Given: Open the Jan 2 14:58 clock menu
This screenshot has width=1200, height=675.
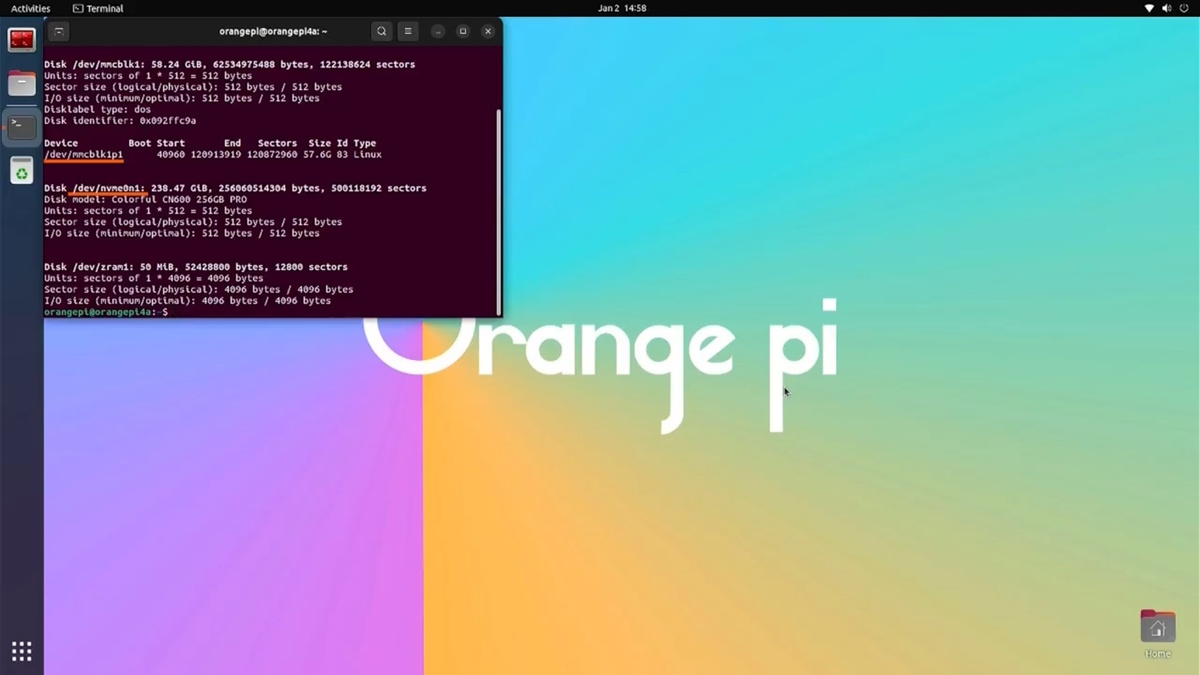Looking at the screenshot, I should 622,8.
